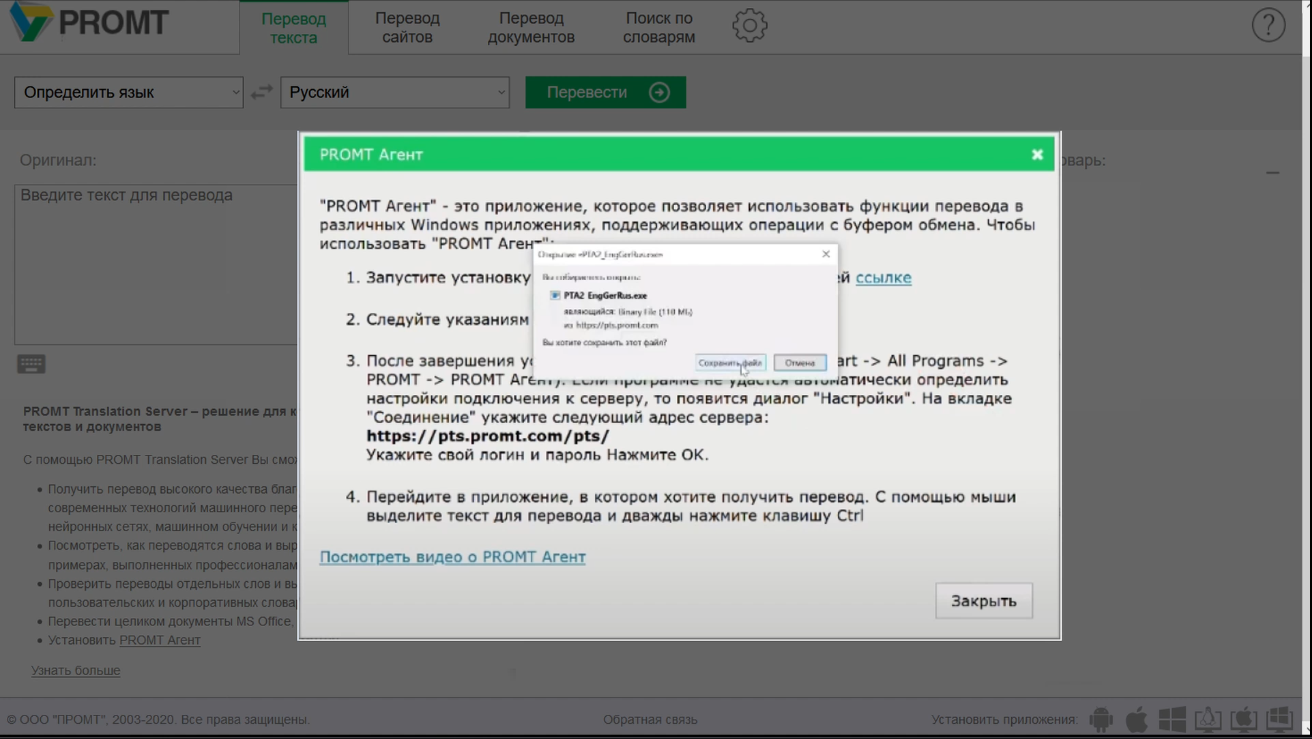The width and height of the screenshot is (1312, 739).
Task: Click the Закрыть button
Action: 984,601
